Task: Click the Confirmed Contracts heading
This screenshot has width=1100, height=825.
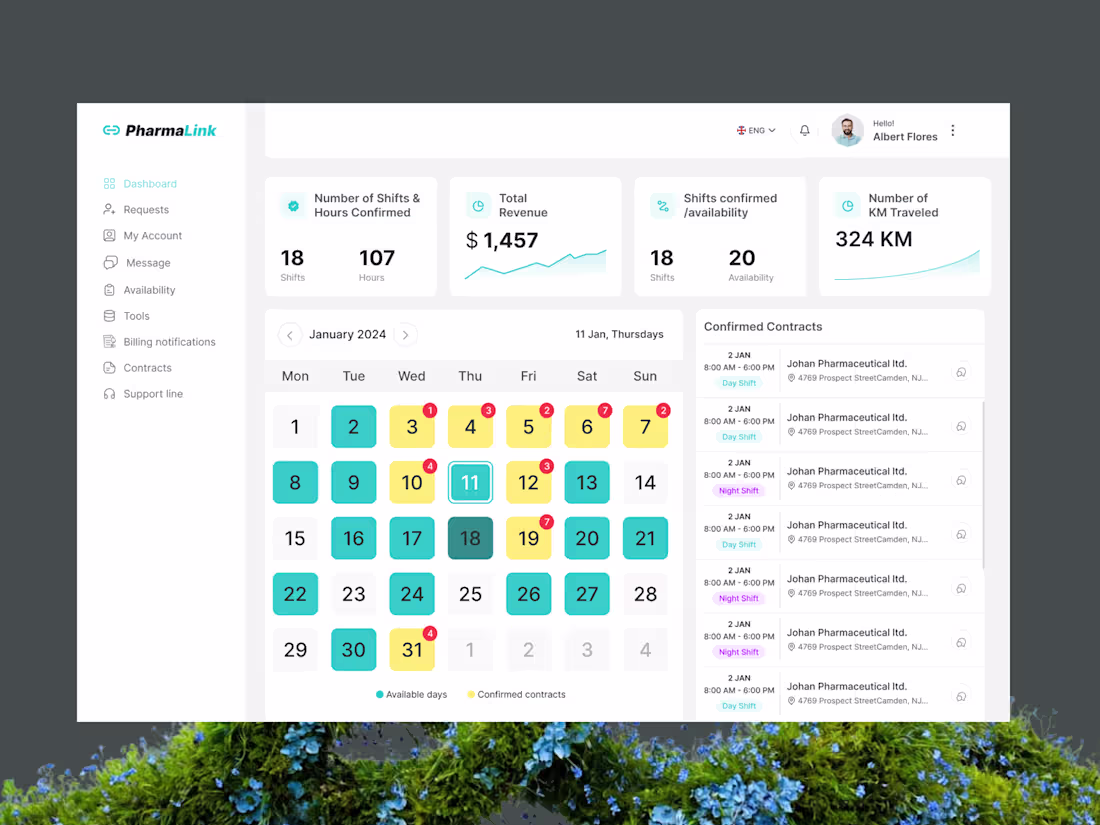Action: click(x=763, y=327)
